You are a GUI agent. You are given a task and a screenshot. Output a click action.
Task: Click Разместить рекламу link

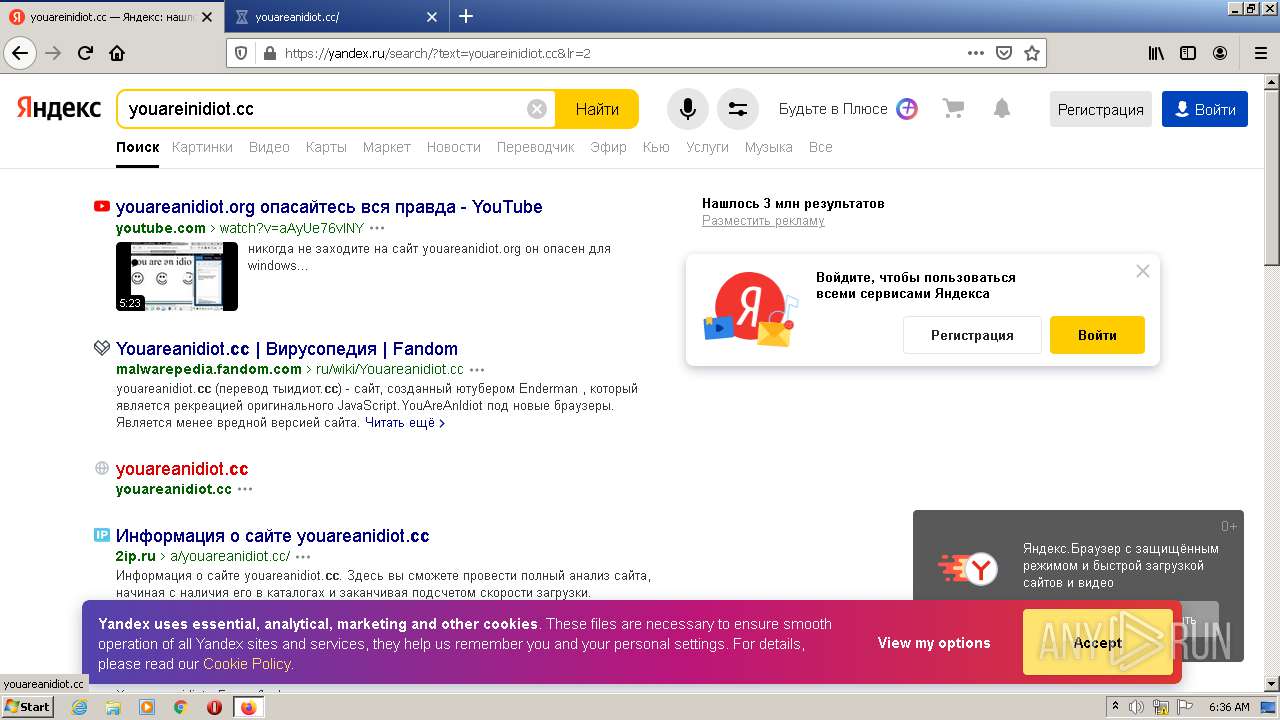click(x=763, y=221)
